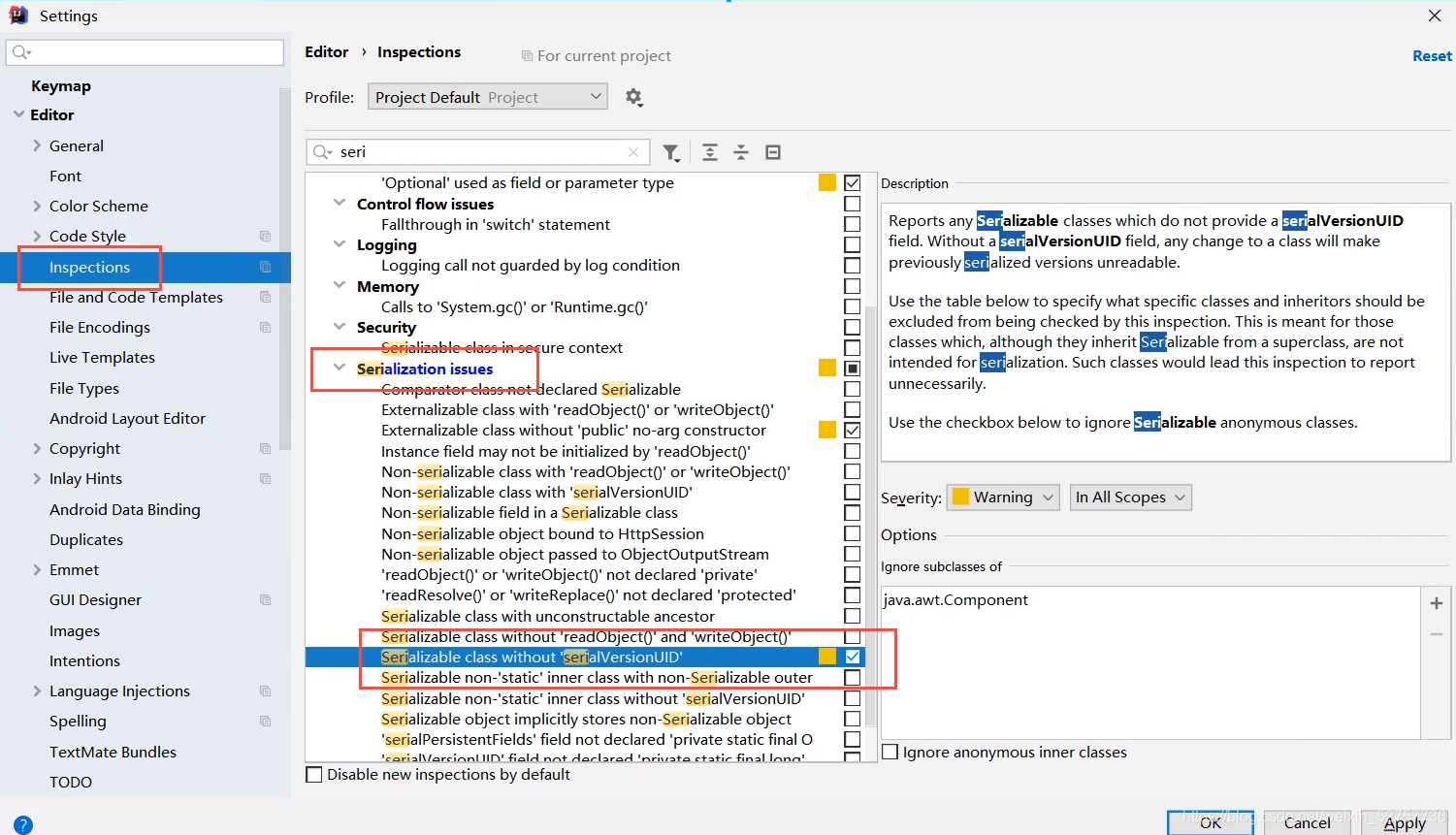This screenshot has width=1456, height=835.
Task: Select the Keymap settings page
Action: (61, 85)
